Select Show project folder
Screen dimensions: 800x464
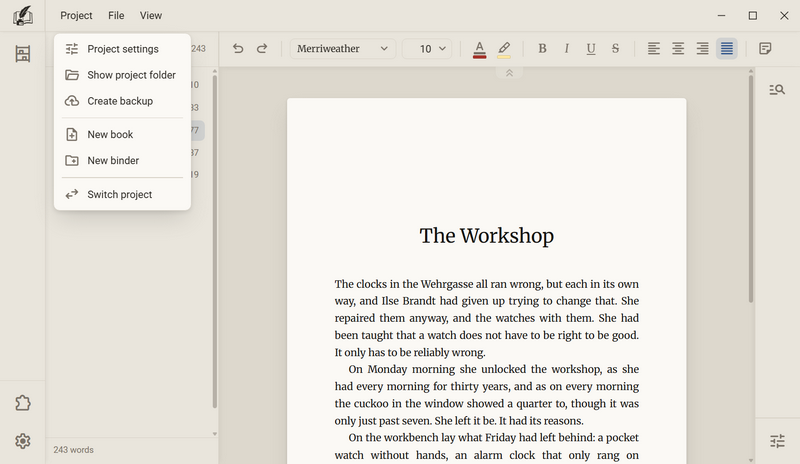122,75
